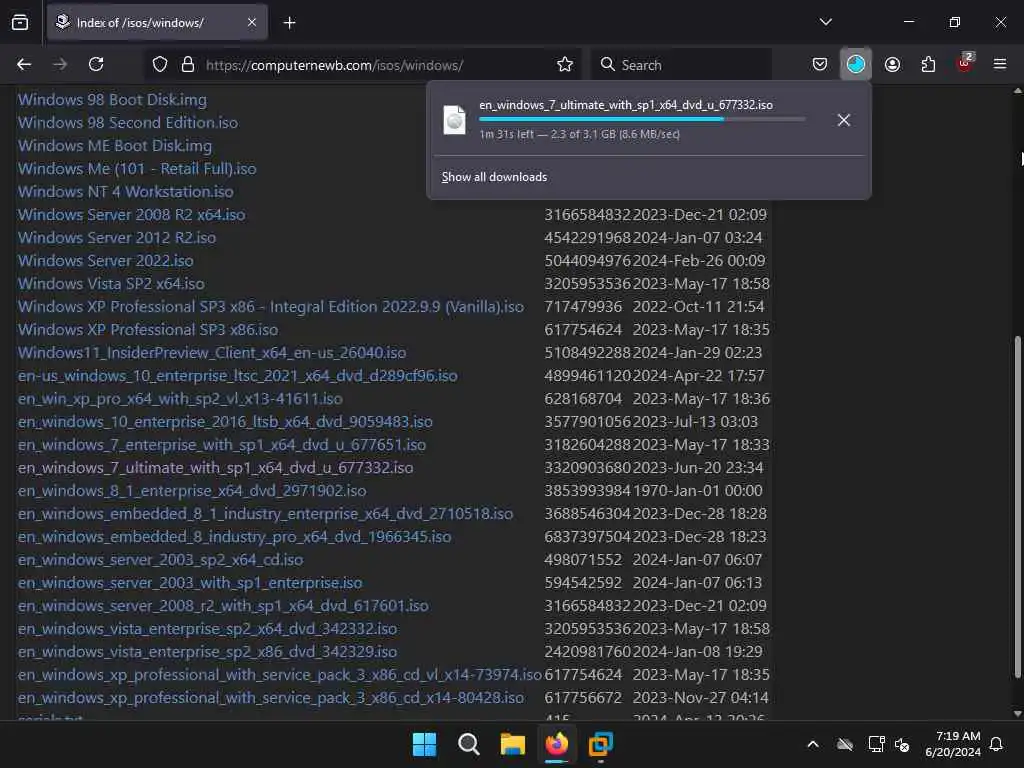Go forward with the forward arrow

tap(60, 64)
